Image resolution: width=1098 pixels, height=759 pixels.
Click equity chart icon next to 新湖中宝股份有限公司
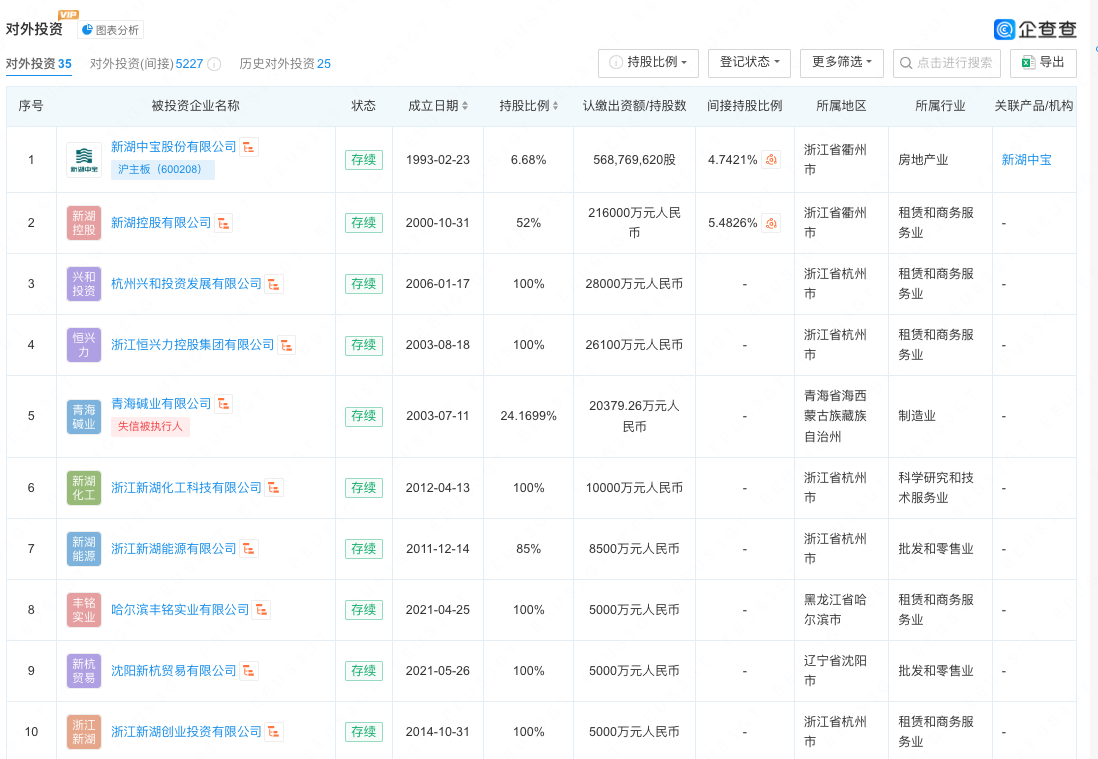click(x=249, y=147)
